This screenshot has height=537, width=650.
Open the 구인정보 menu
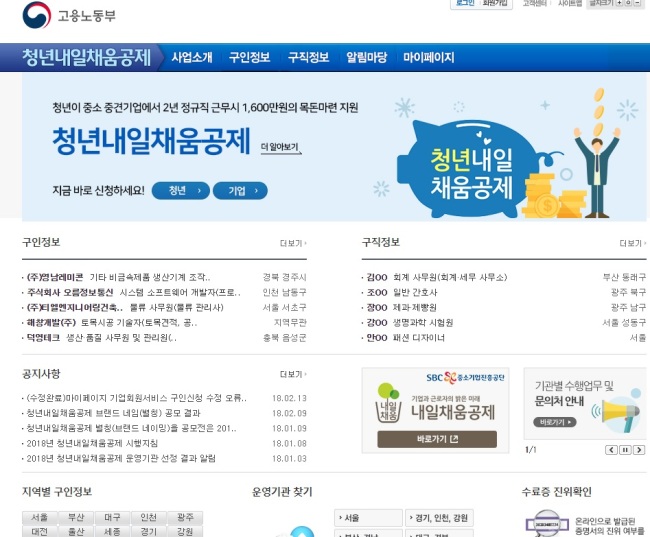point(250,57)
